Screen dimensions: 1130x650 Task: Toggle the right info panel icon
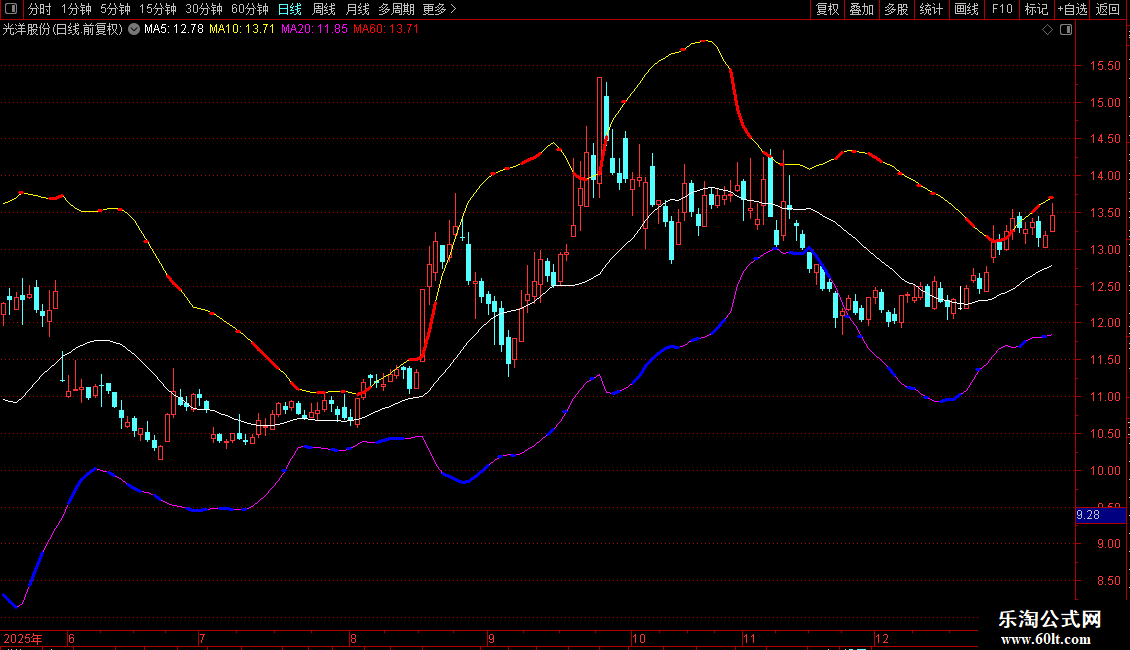tap(1066, 30)
